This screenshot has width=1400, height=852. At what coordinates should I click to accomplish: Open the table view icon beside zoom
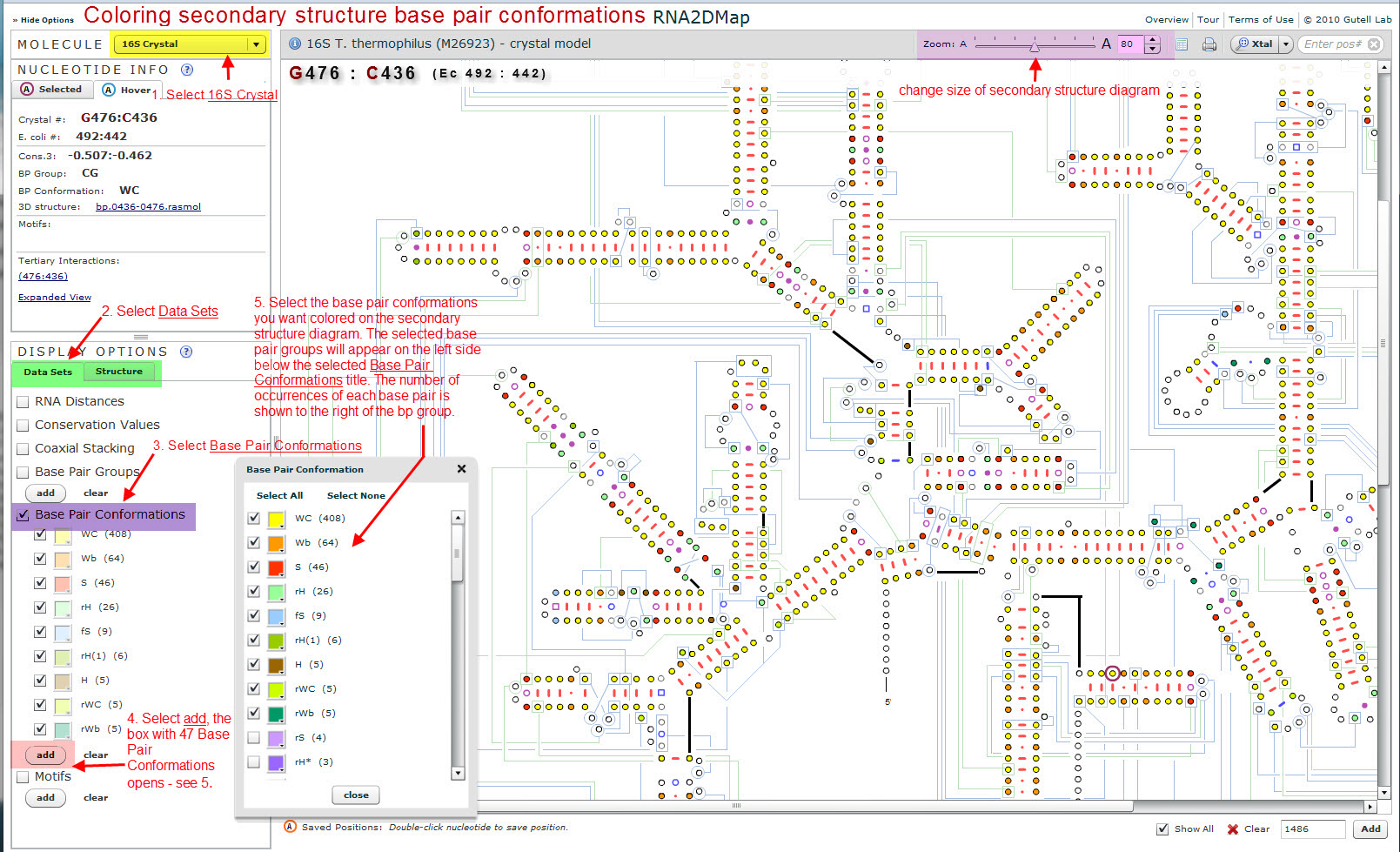coord(1182,44)
